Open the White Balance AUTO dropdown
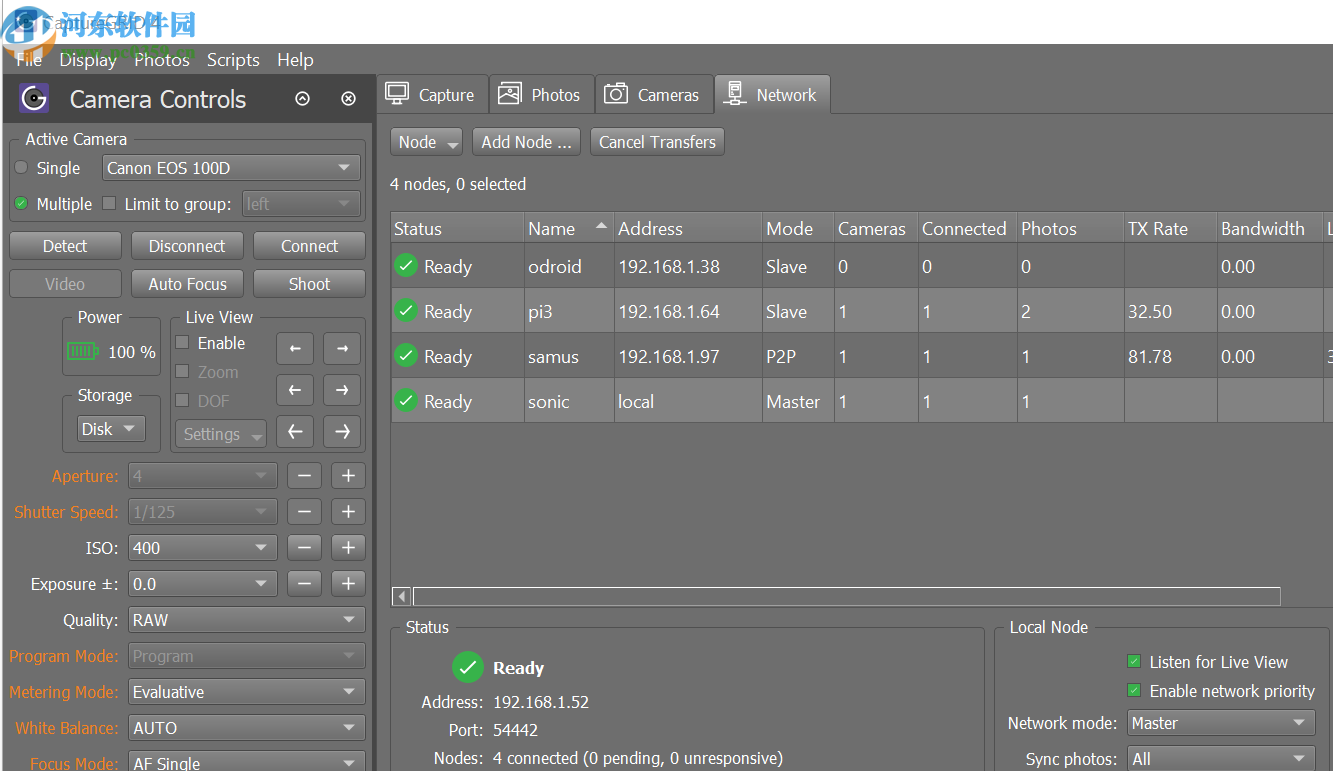Image resolution: width=1333 pixels, height=771 pixels. tap(247, 728)
